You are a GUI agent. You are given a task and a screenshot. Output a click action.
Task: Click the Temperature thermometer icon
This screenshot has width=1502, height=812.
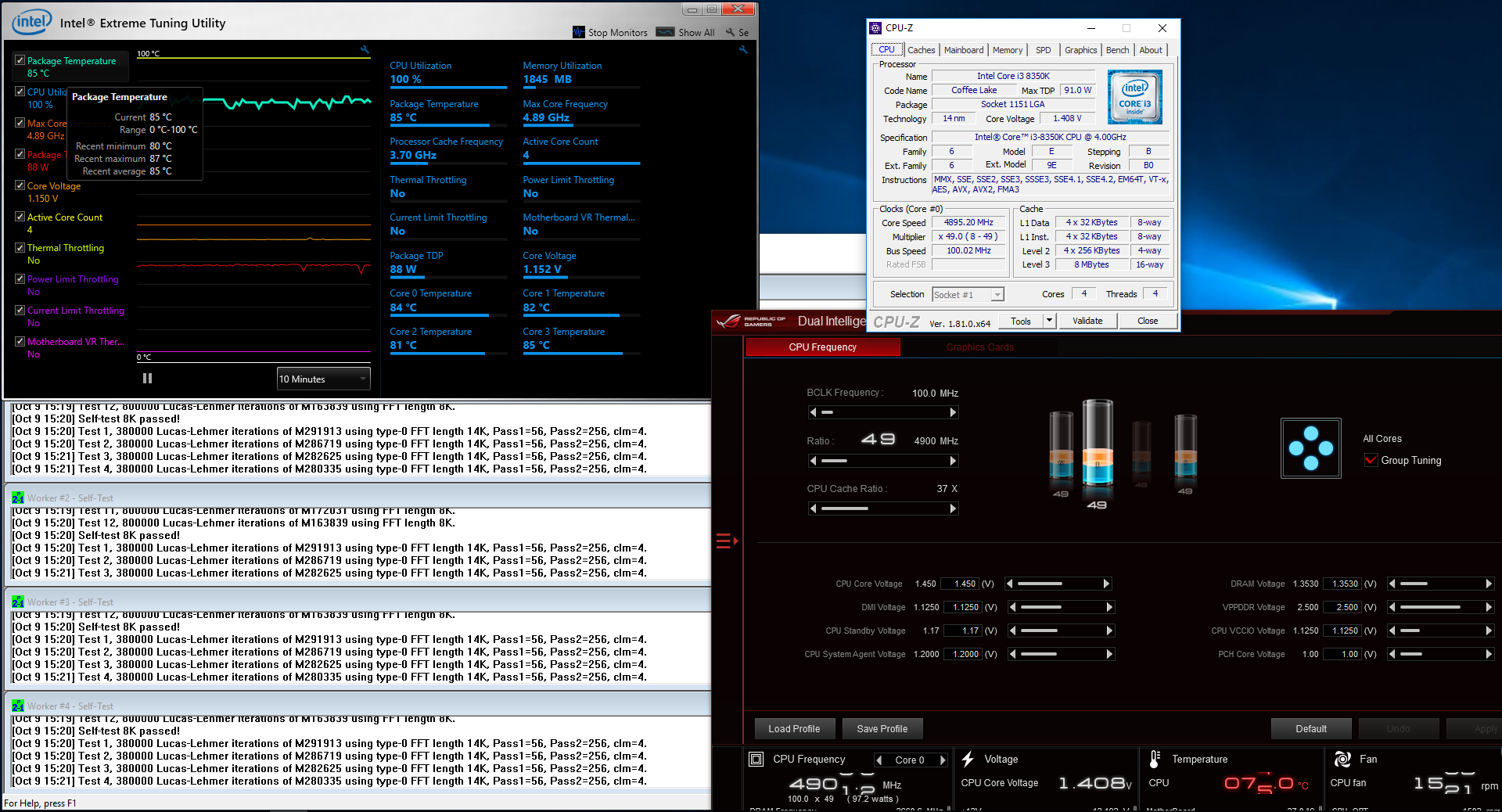(1155, 759)
